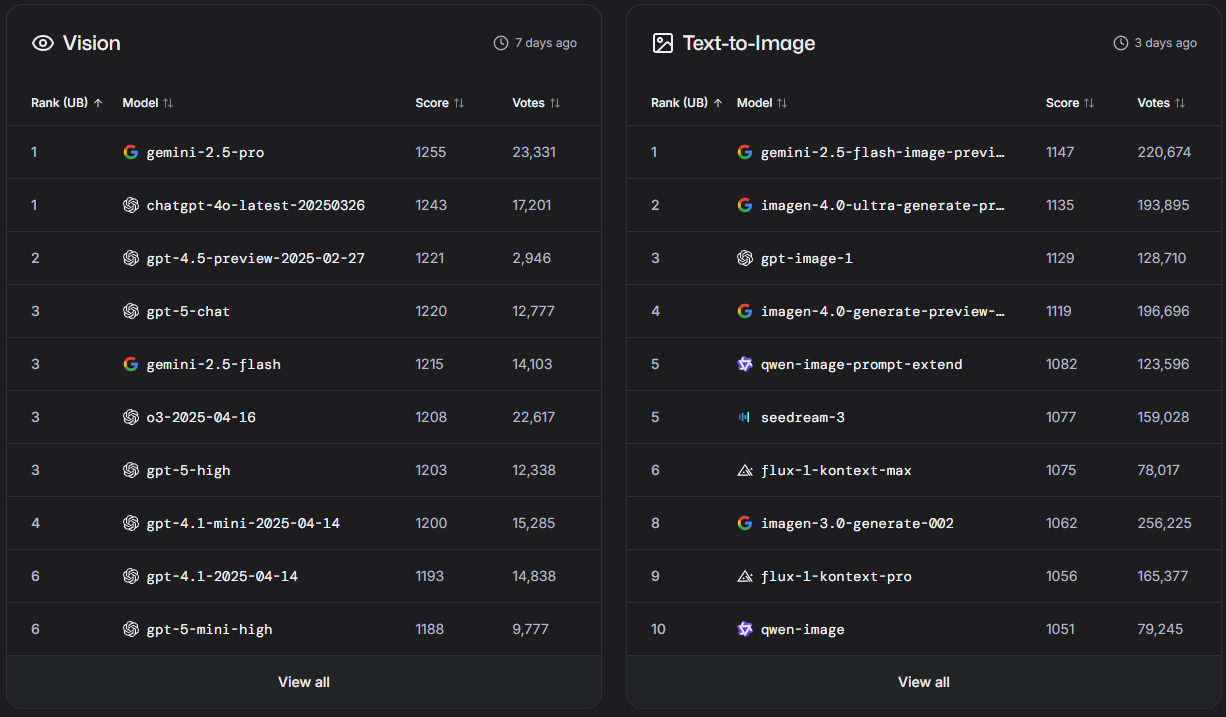Click the 220,674 votes value
The height and width of the screenshot is (717, 1226).
(x=1164, y=152)
